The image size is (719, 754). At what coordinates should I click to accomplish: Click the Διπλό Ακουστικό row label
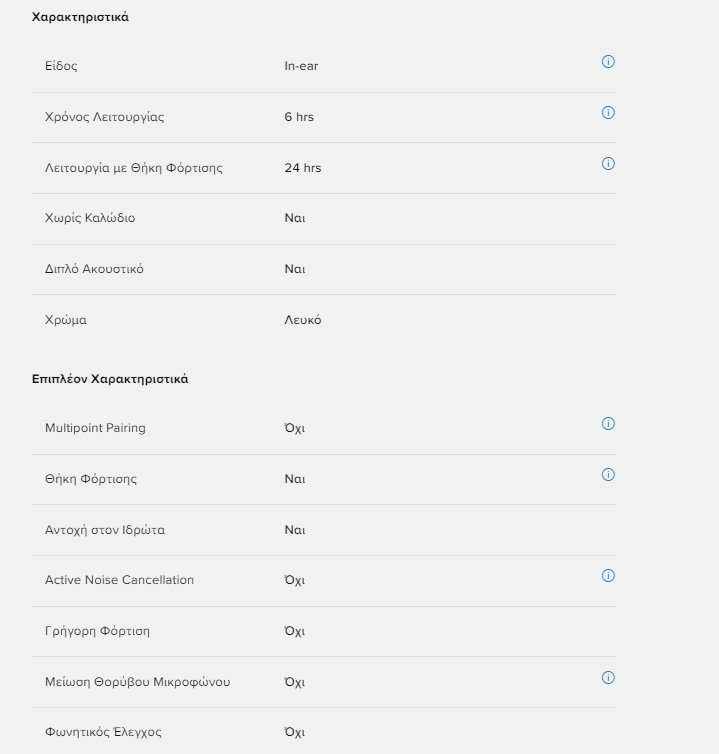point(94,269)
